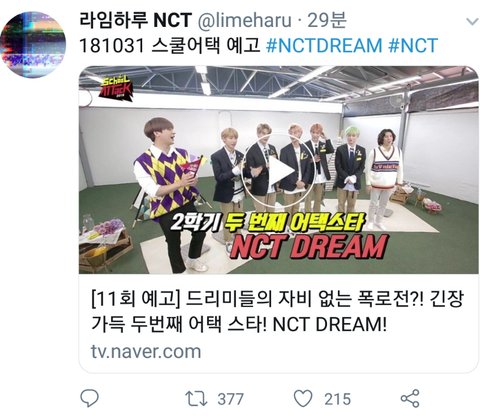The width and height of the screenshot is (480, 416).
Task: Expand the tweet options chevron
Action: [x=472, y=22]
